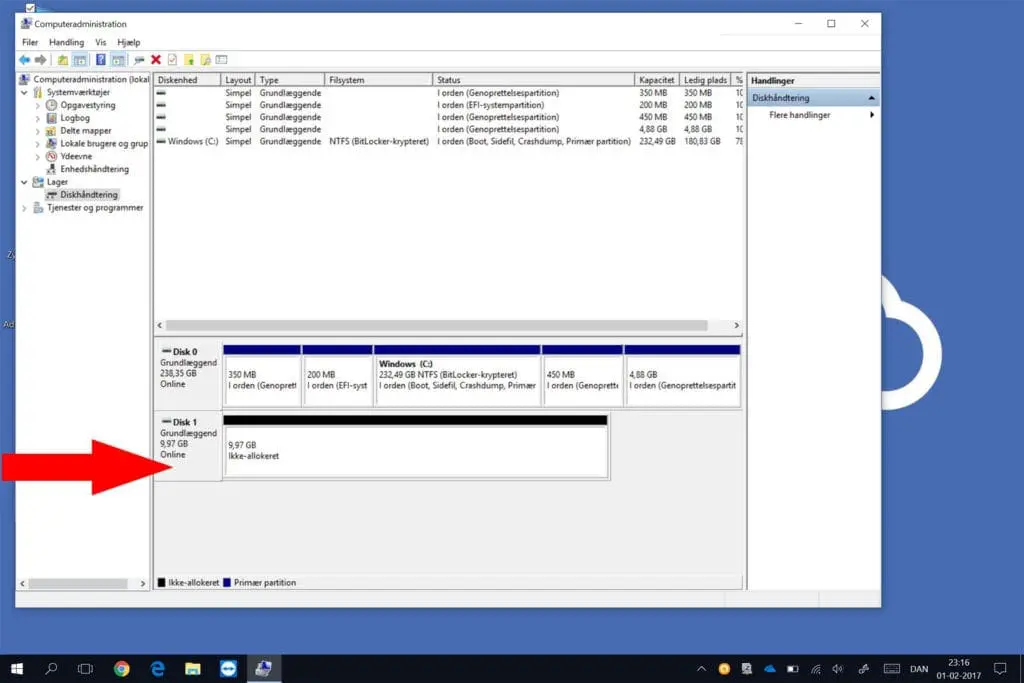Viewport: 1024px width, 683px height.
Task: Select the 9,97 GB Ikke-allokeret unallocated space
Action: 415,451
